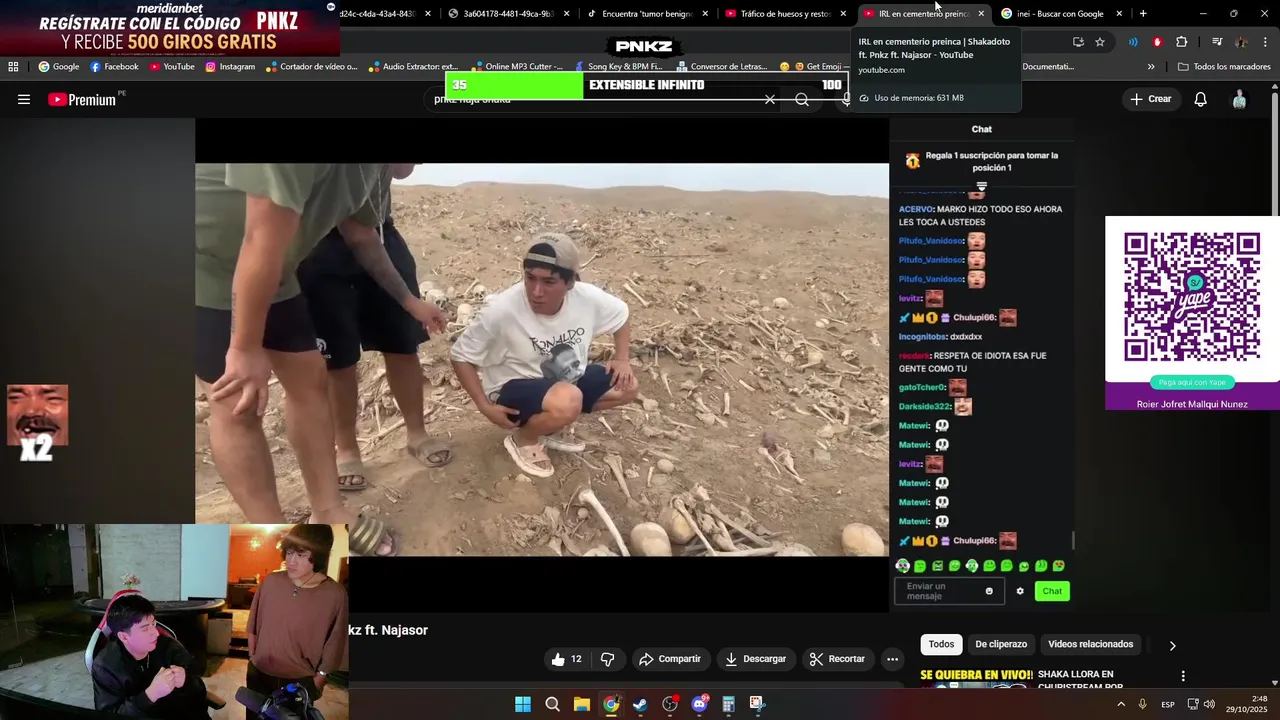Open YouTube notifications bell
This screenshot has height=720, width=1280.
[x=1200, y=99]
